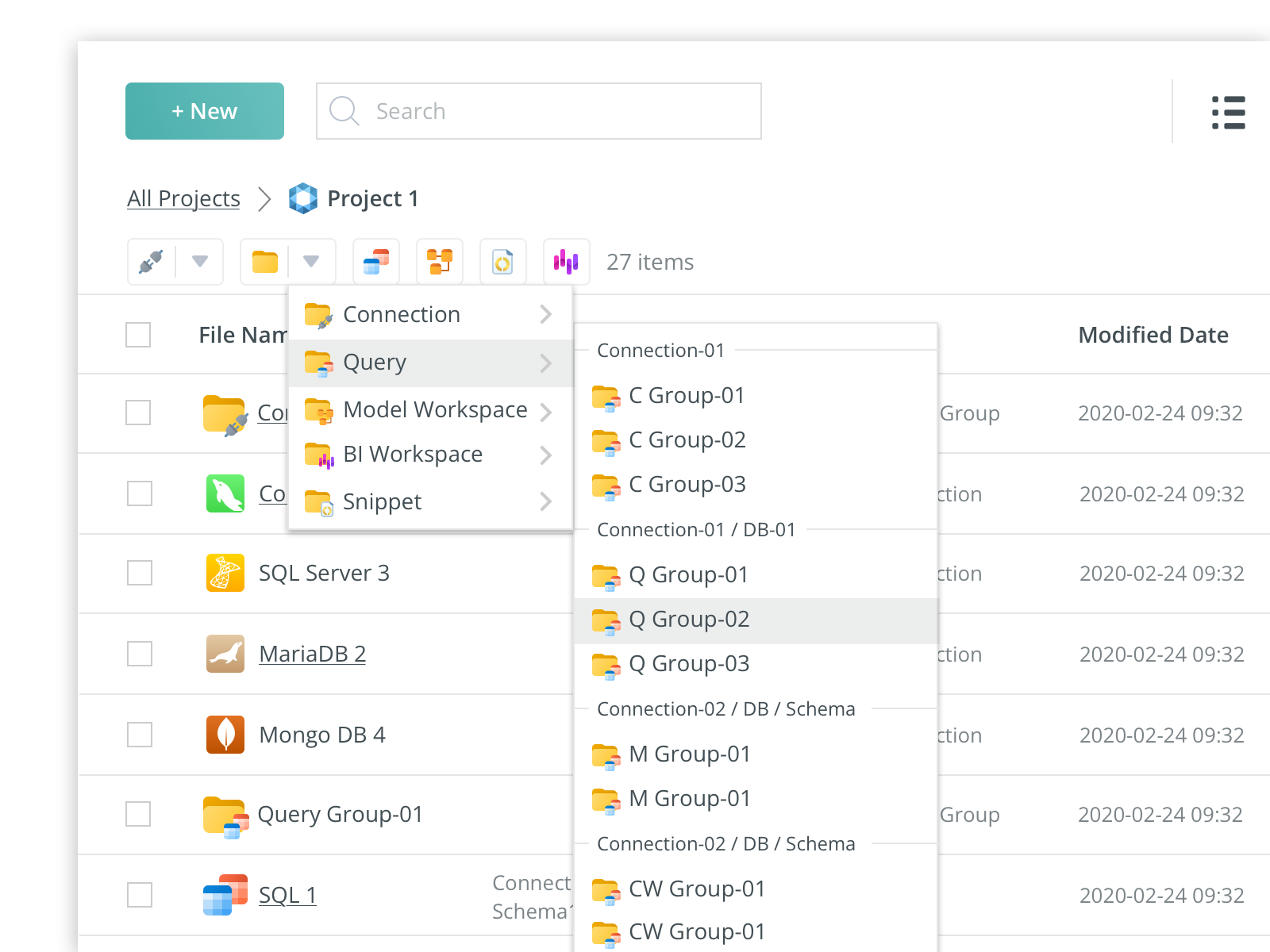Go to All Projects breadcrumb link
1270x952 pixels.
coord(183,198)
